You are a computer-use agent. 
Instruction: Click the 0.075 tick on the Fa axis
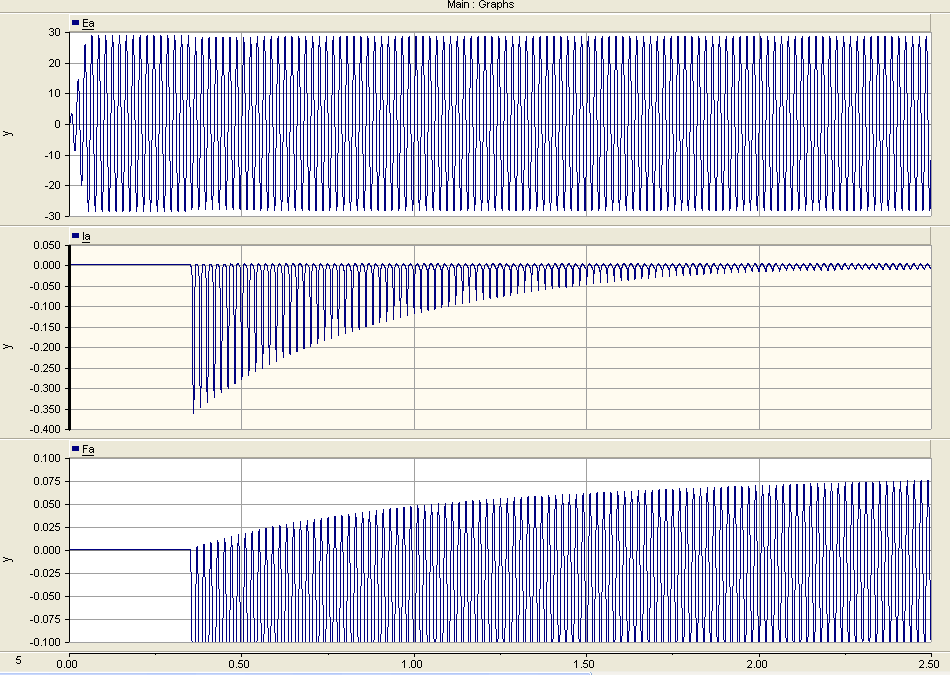click(x=47, y=481)
